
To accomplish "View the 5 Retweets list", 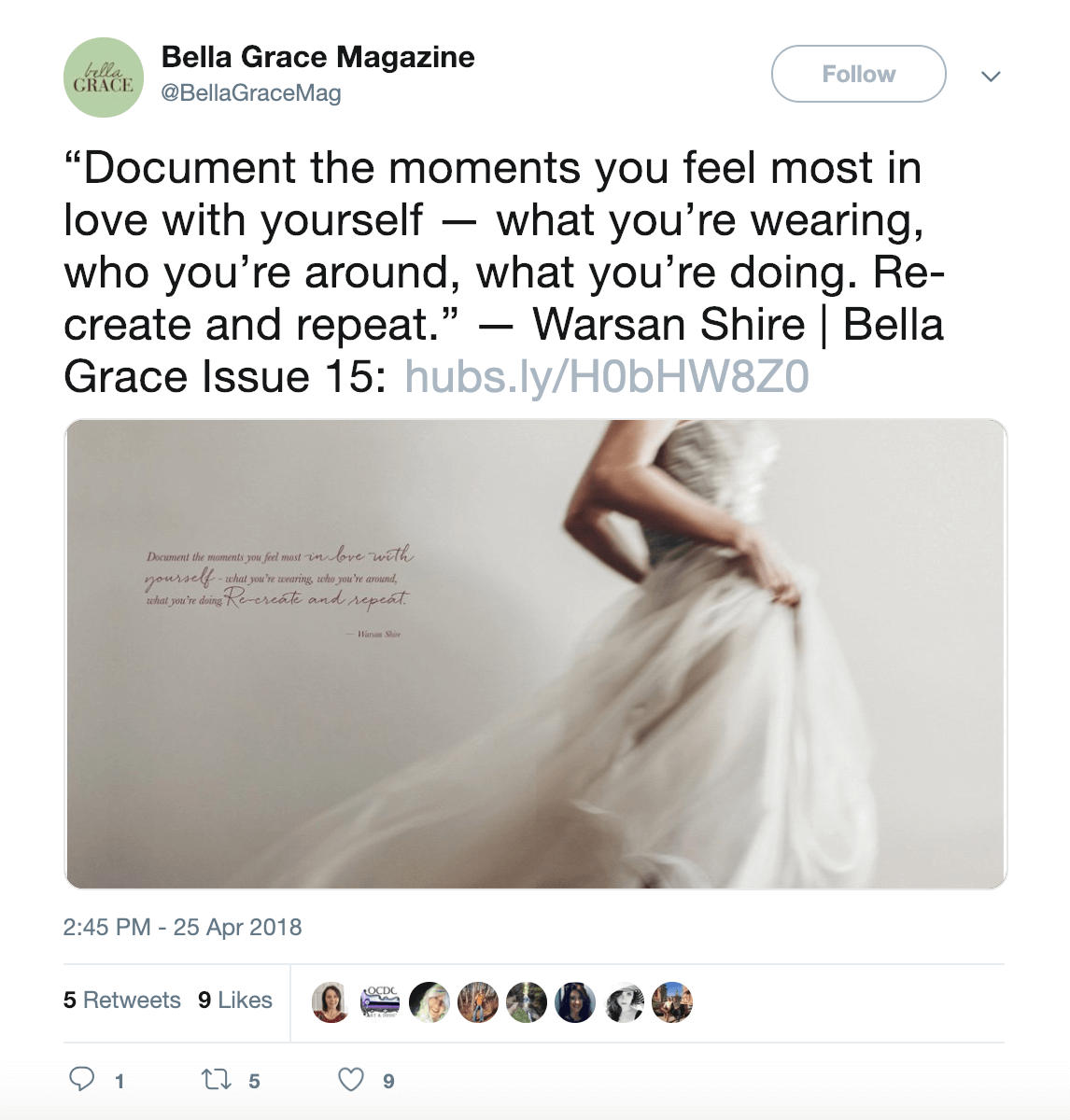I will pos(121,1001).
